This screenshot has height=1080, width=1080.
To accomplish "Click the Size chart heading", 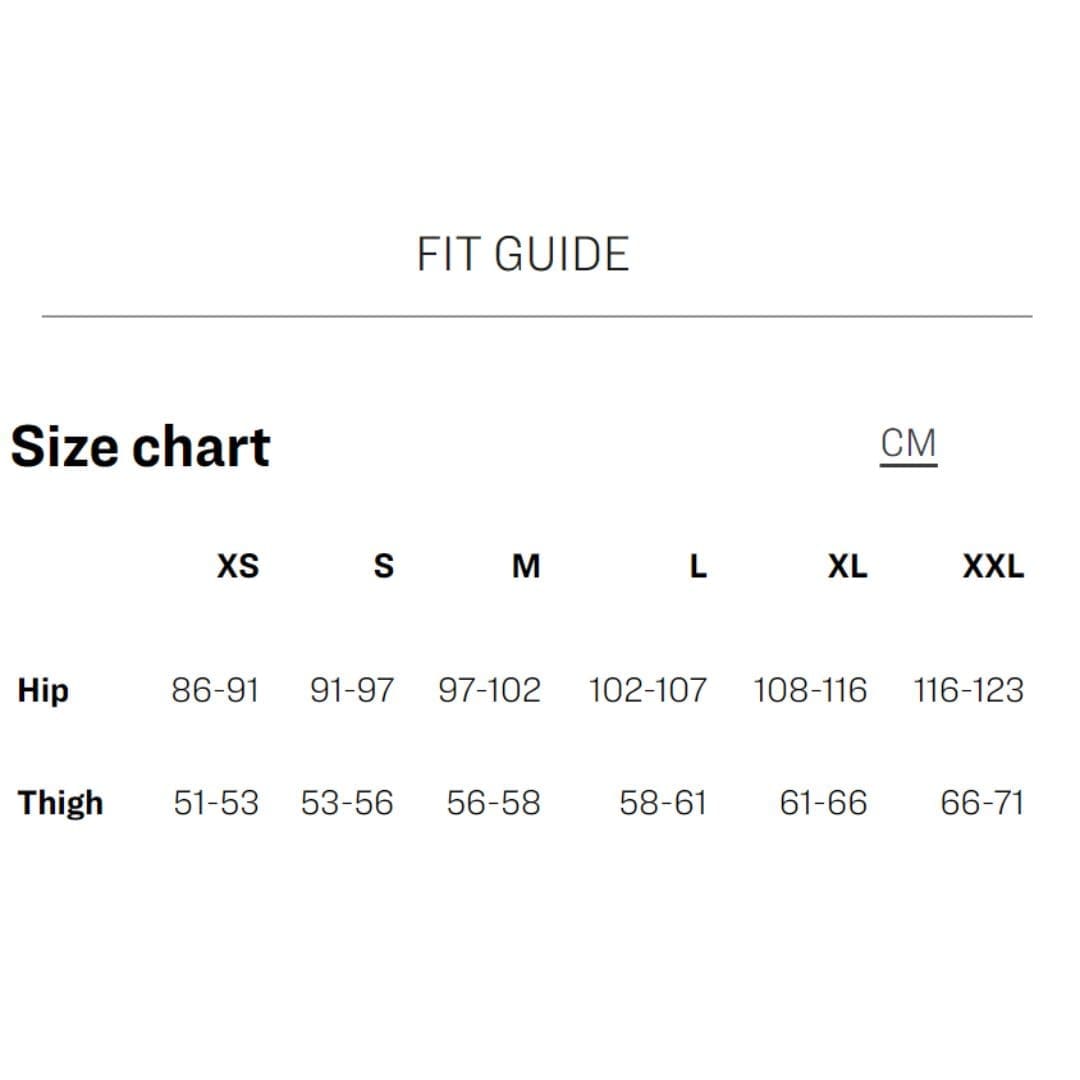I will point(141,447).
